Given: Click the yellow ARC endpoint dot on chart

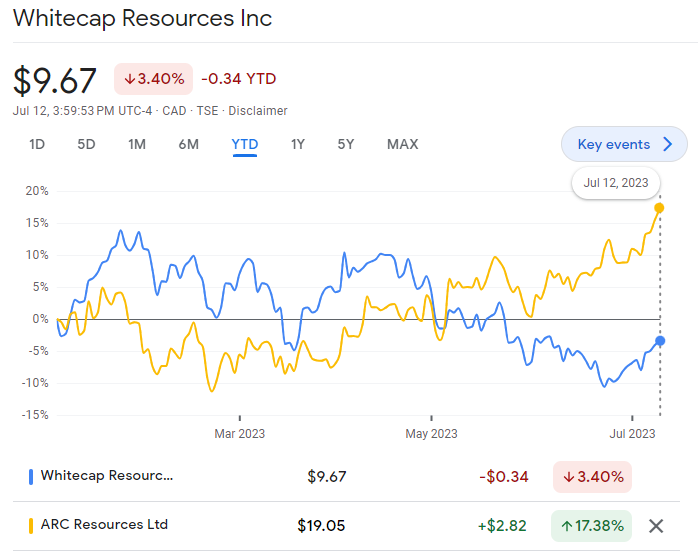Looking at the screenshot, I should click(659, 208).
